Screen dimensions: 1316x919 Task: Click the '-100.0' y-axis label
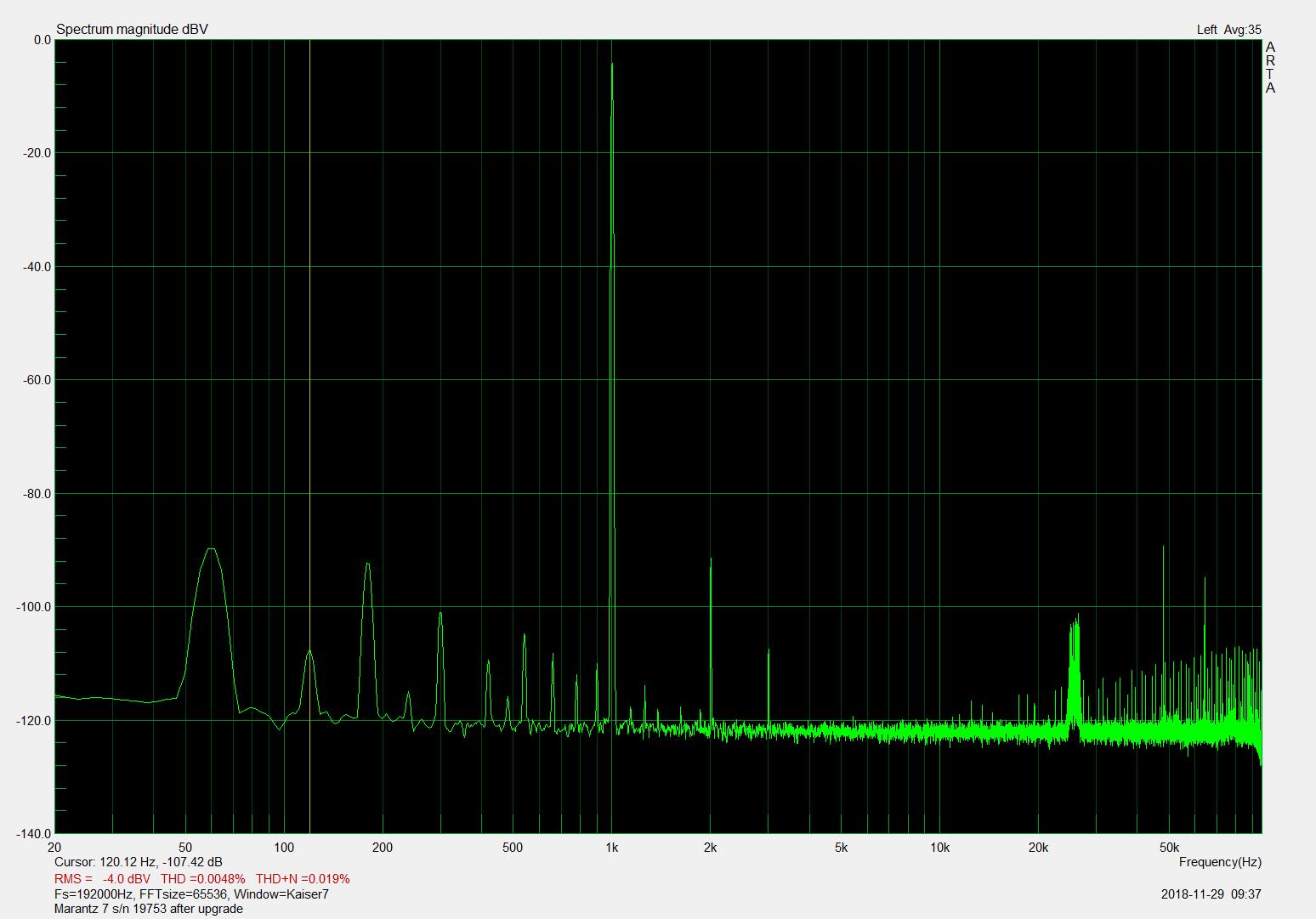36,607
